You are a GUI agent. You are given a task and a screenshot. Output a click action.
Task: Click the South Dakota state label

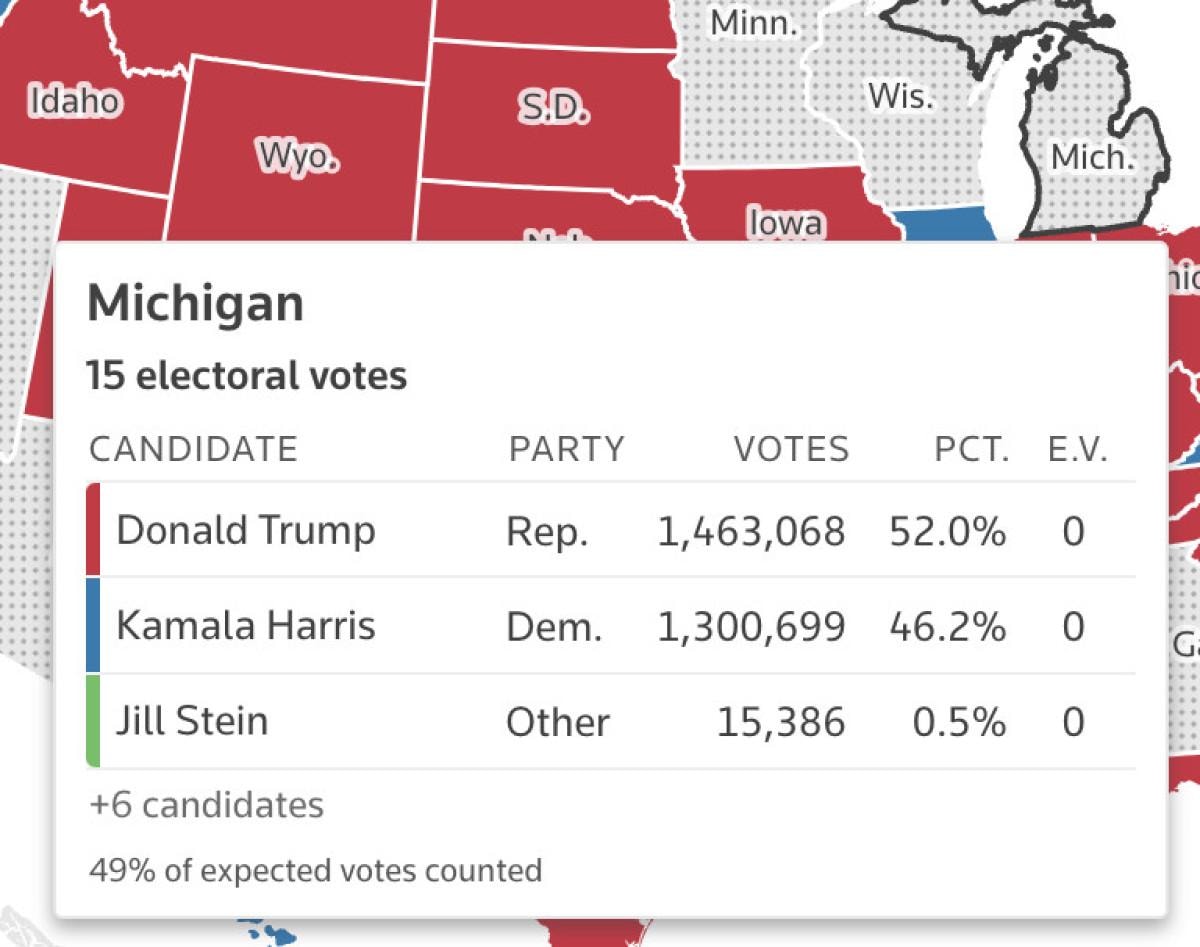[x=553, y=108]
